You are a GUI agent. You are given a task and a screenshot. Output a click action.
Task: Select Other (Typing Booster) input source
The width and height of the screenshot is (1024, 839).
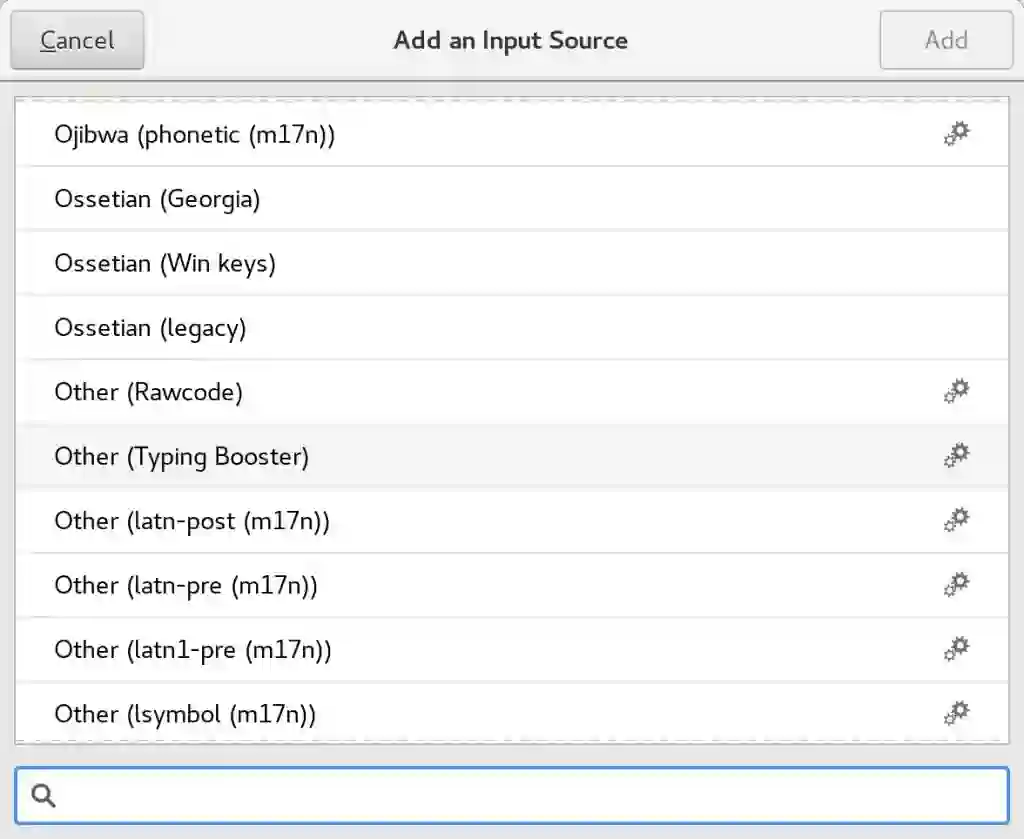pyautogui.click(x=182, y=456)
